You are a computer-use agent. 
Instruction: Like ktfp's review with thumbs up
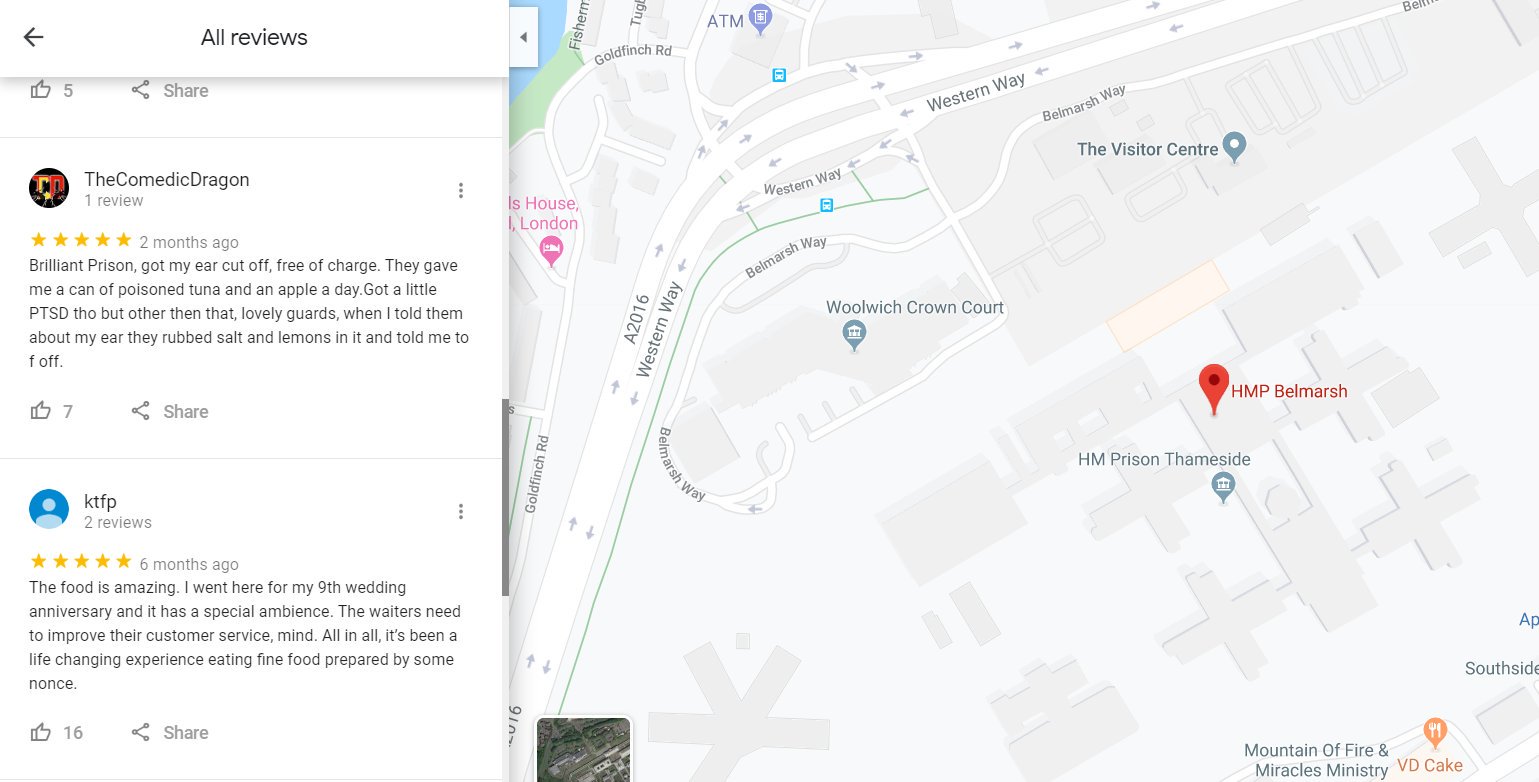click(41, 733)
